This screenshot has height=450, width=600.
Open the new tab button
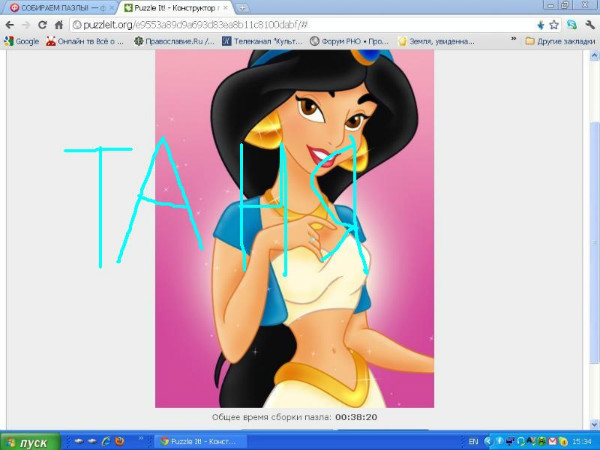pos(243,8)
